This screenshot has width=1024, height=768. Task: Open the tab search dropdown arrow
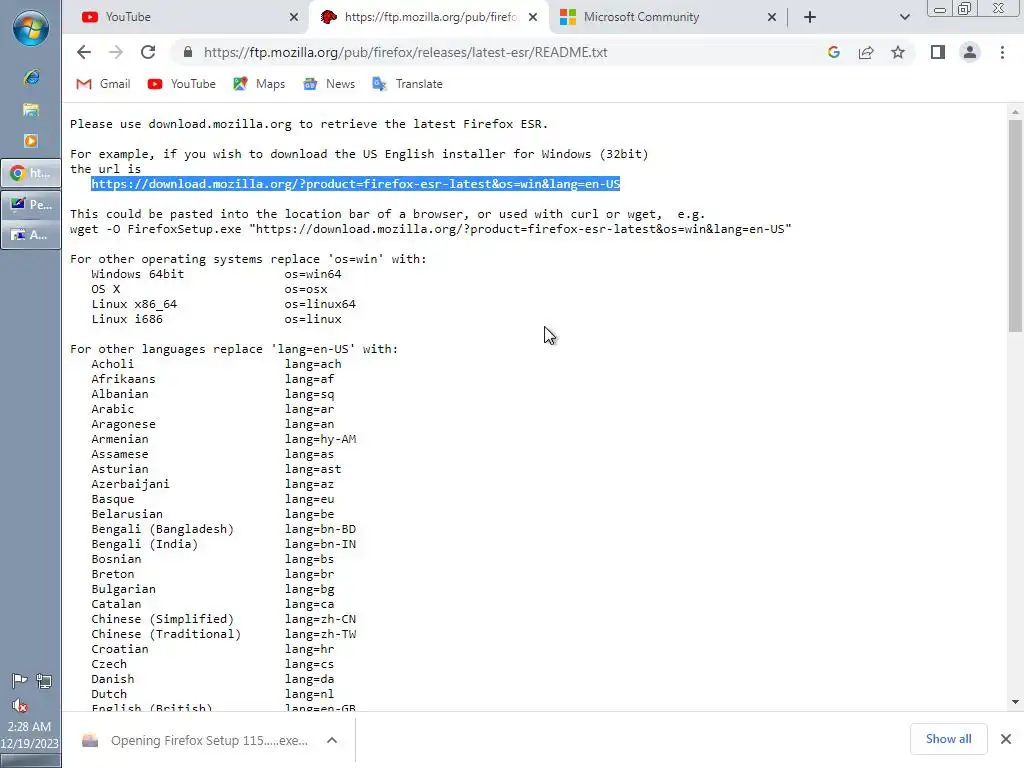[904, 18]
